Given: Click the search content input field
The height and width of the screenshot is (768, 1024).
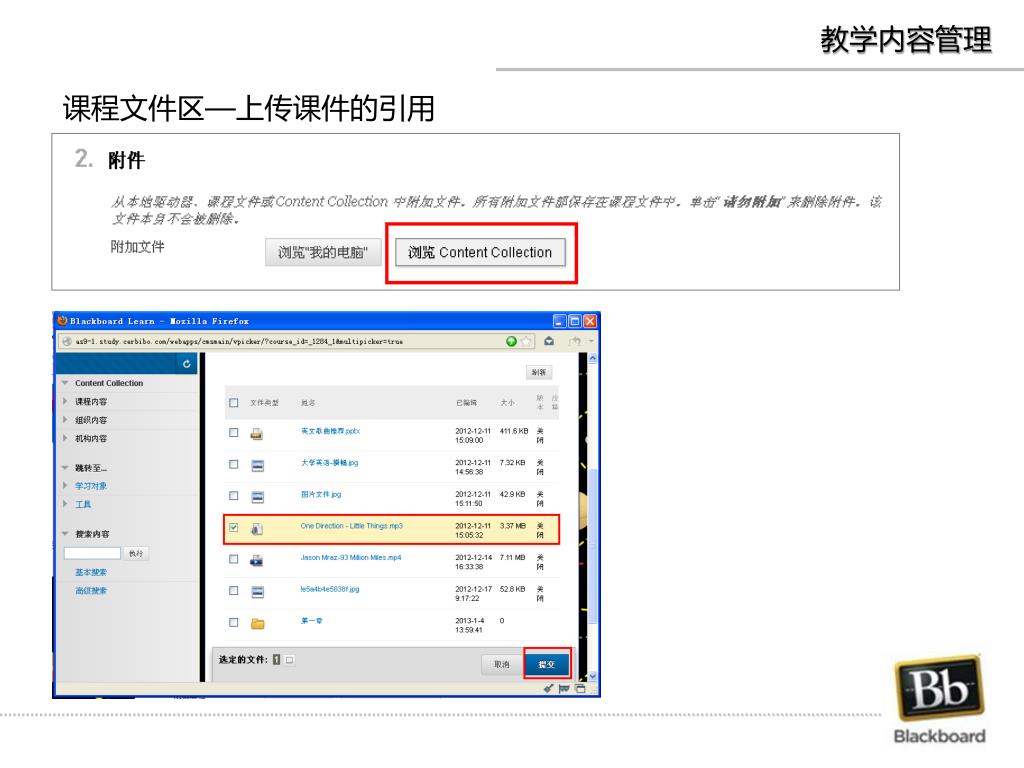Looking at the screenshot, I should [92, 553].
